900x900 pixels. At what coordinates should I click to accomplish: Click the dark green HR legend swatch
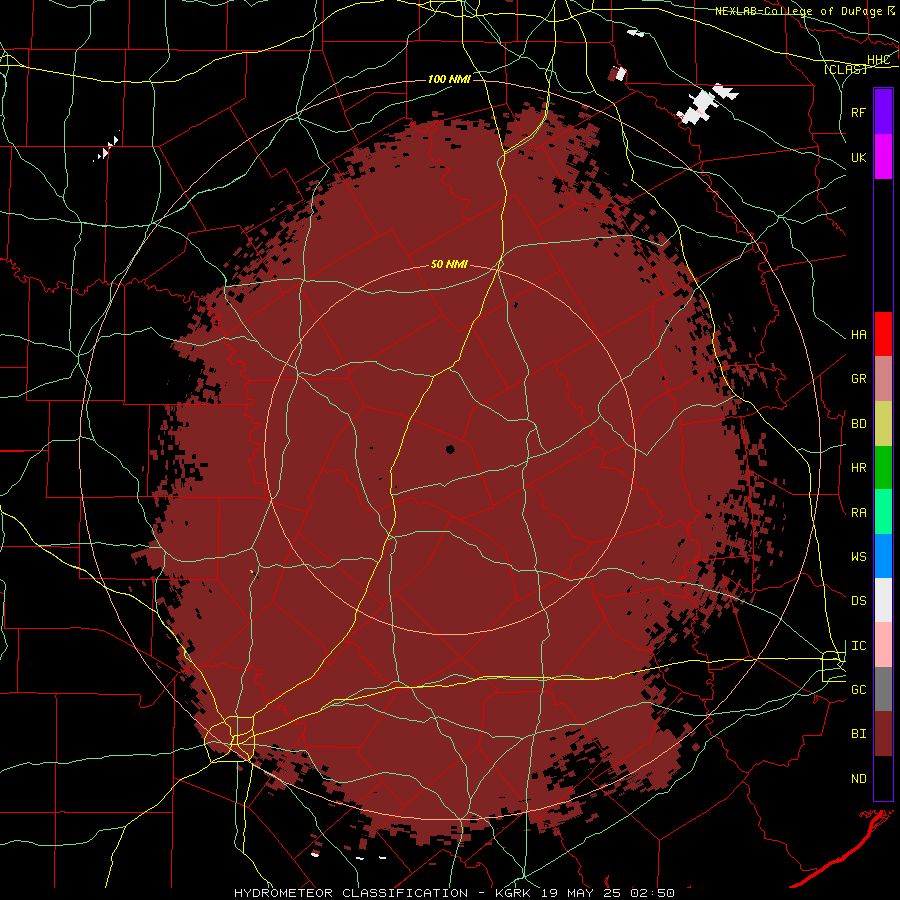pyautogui.click(x=883, y=468)
